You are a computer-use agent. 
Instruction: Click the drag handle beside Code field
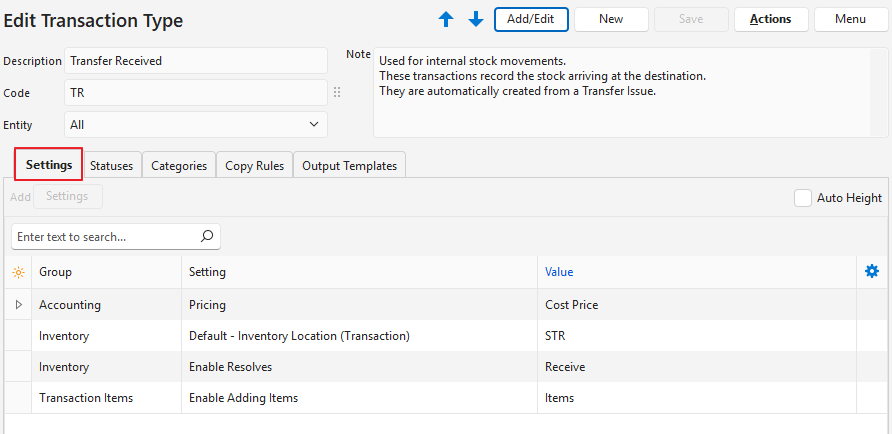tap(337, 93)
